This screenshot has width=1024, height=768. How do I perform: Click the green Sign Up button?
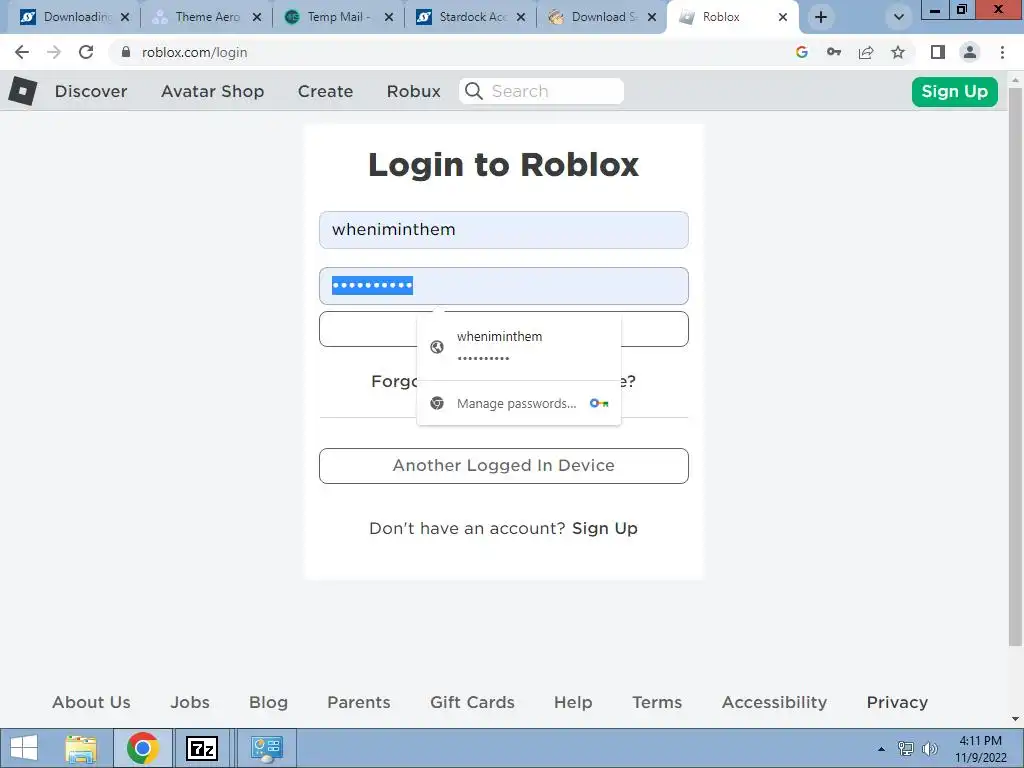[954, 91]
